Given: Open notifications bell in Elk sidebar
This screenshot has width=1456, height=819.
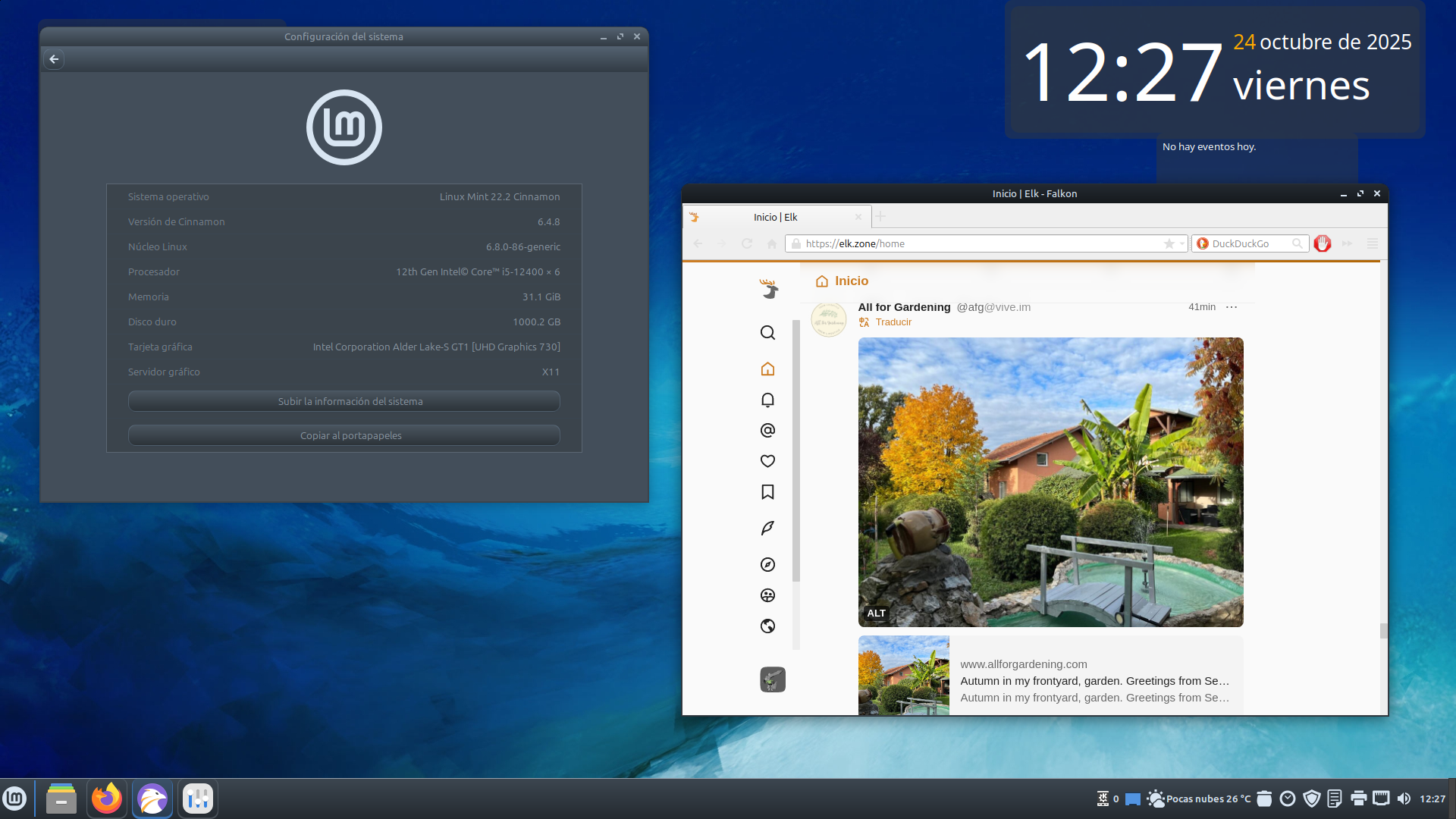Looking at the screenshot, I should coord(767,400).
